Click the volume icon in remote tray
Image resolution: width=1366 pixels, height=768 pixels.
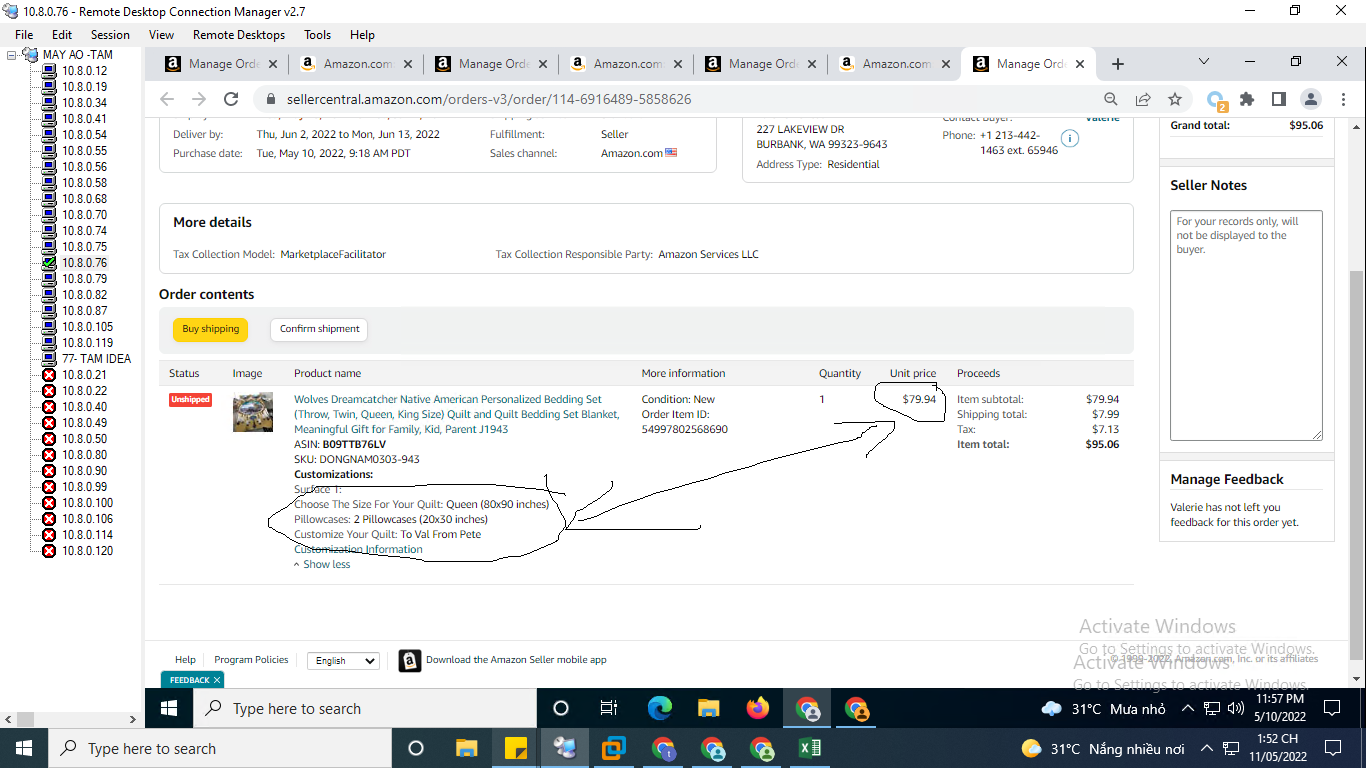pos(1235,708)
